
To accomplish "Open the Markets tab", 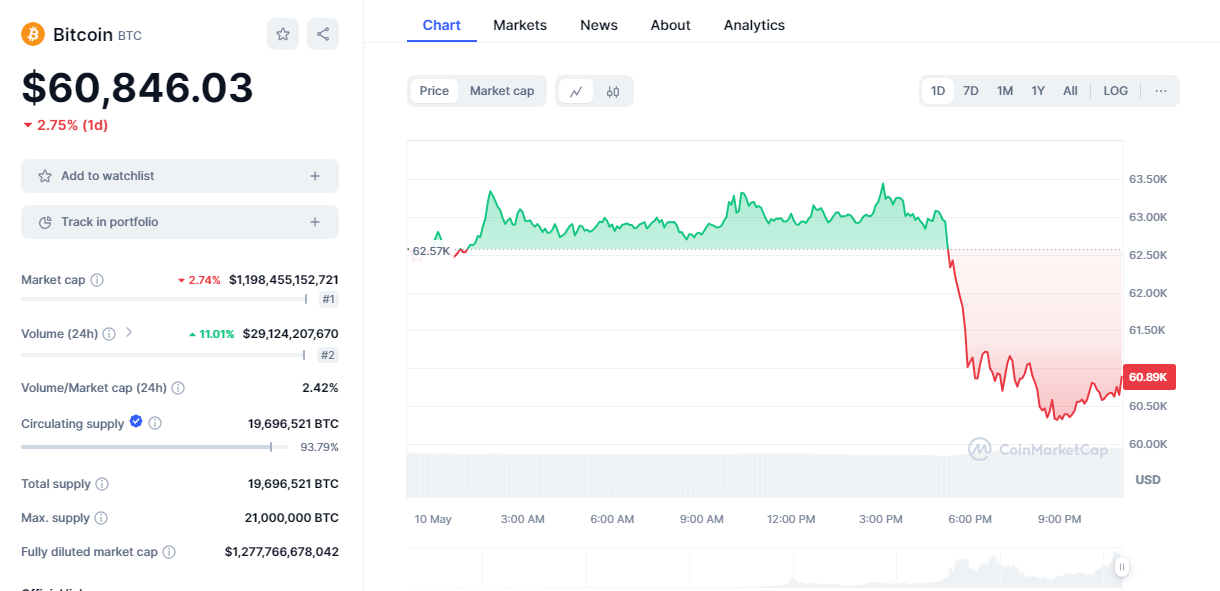I will pyautogui.click(x=520, y=25).
